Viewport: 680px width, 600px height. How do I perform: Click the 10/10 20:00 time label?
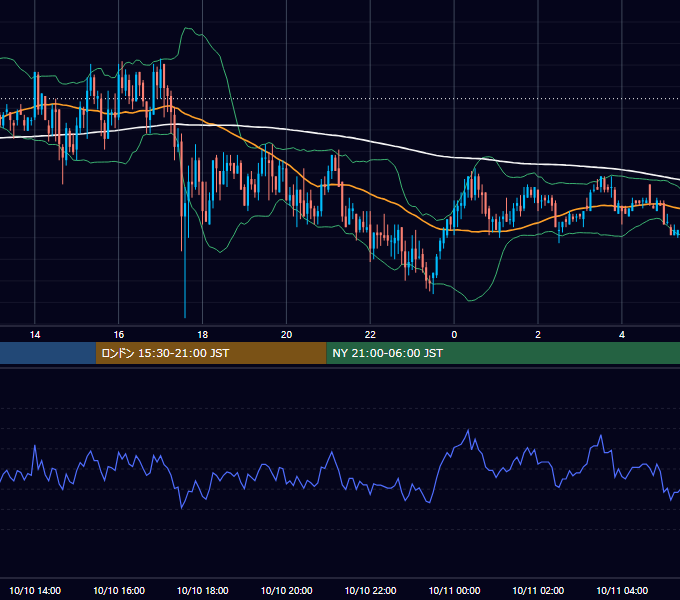tap(286, 590)
